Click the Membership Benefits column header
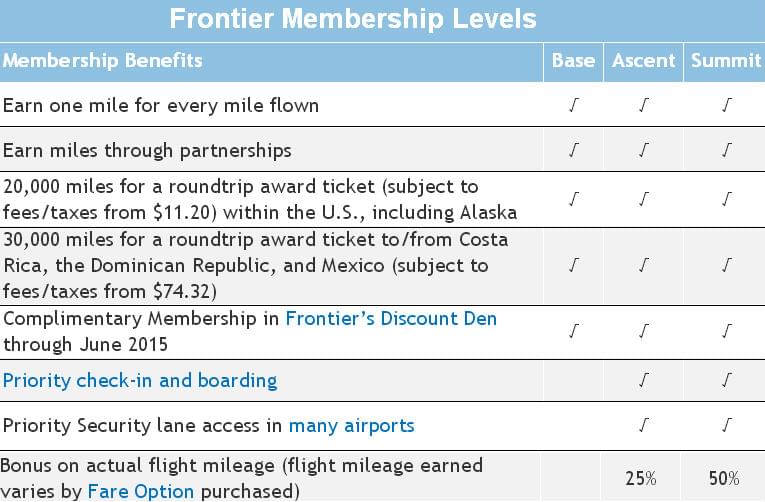Viewport: 765px width, 502px height. pos(102,60)
